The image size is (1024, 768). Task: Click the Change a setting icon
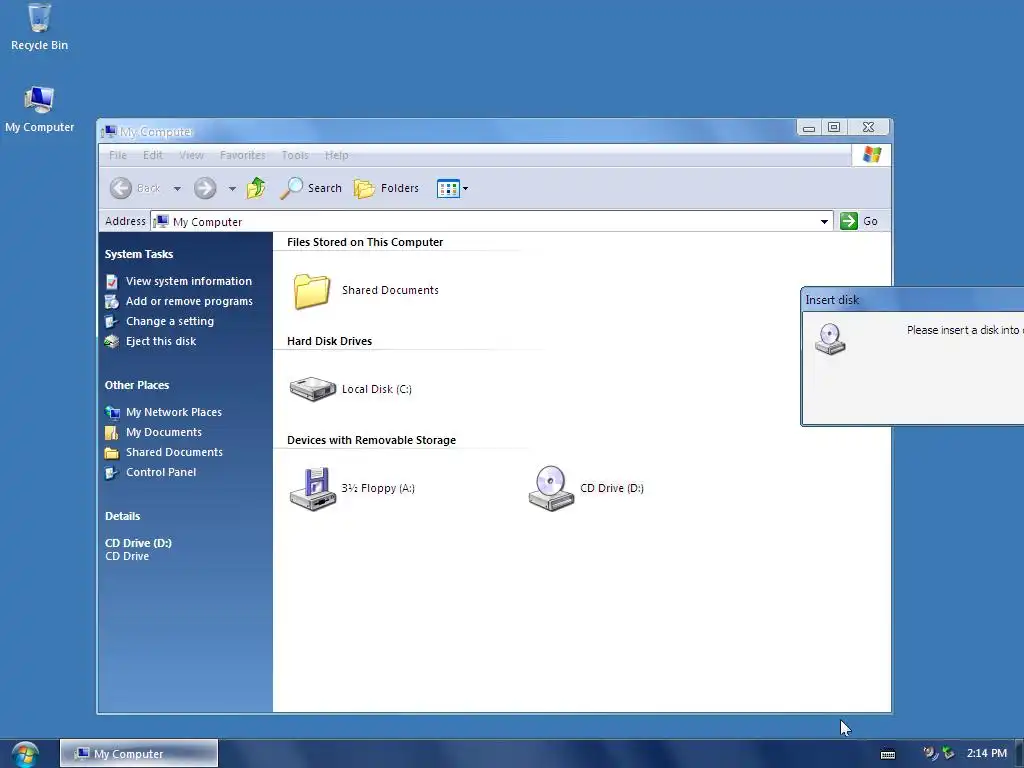[x=112, y=321]
